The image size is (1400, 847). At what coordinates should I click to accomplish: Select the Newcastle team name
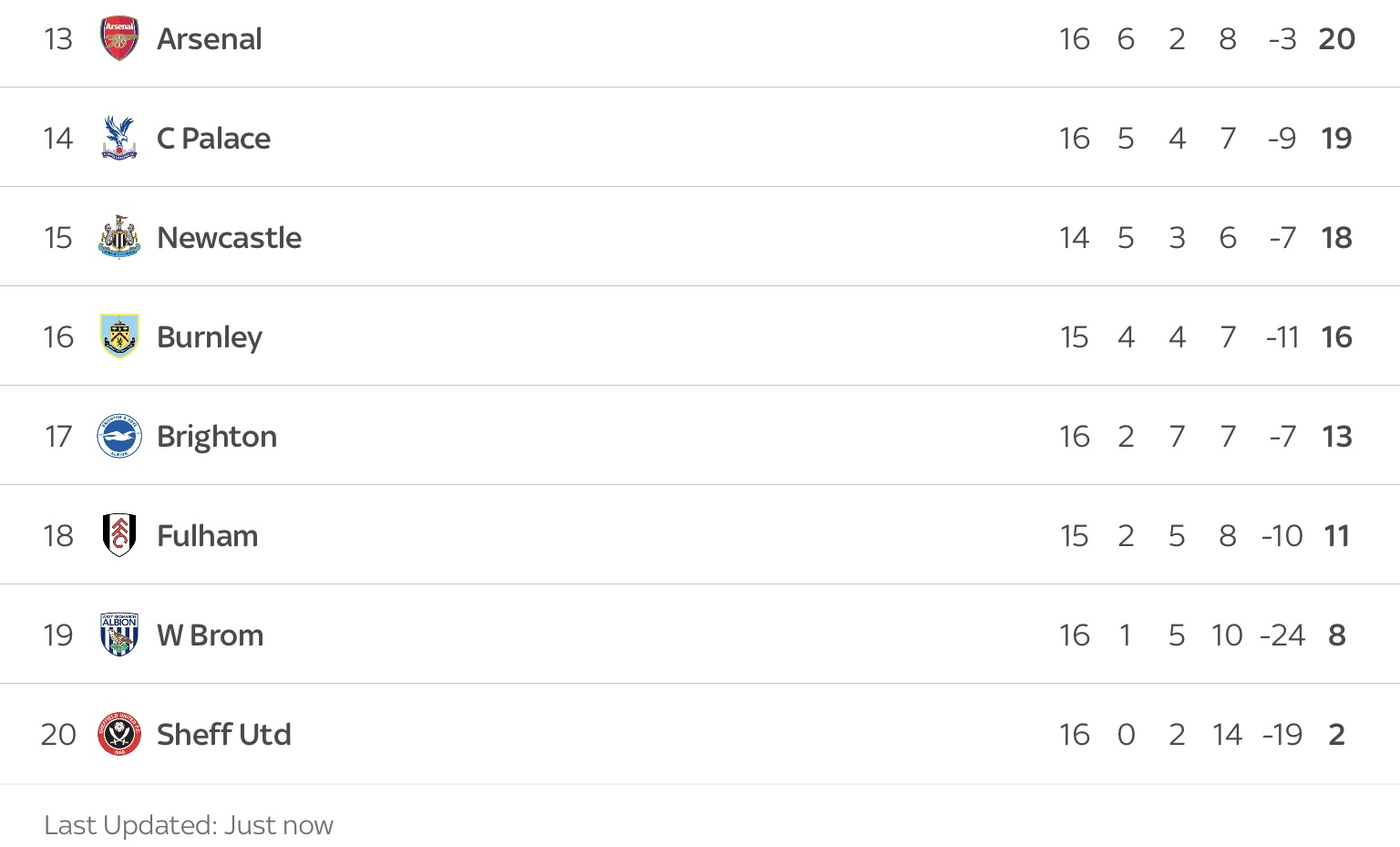230,238
